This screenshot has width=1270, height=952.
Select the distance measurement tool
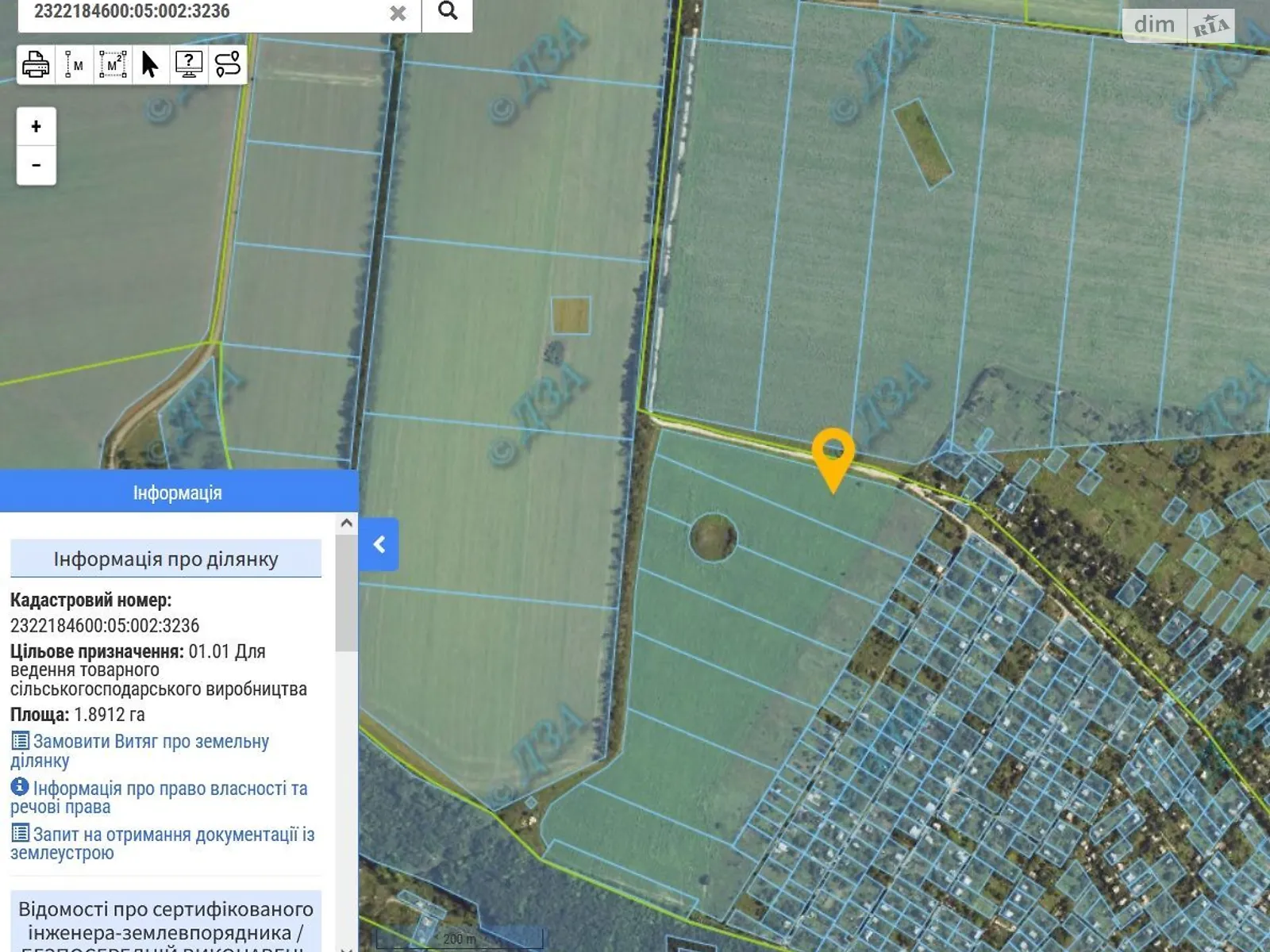[74, 64]
